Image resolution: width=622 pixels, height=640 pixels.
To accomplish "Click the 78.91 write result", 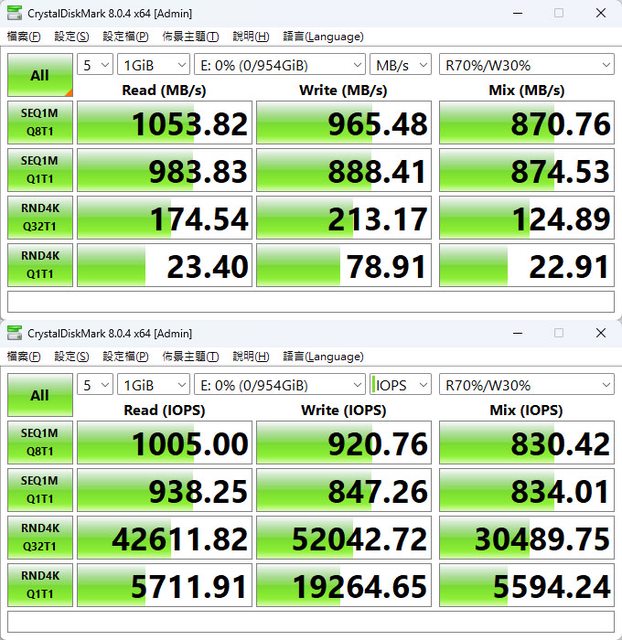I will [x=344, y=265].
